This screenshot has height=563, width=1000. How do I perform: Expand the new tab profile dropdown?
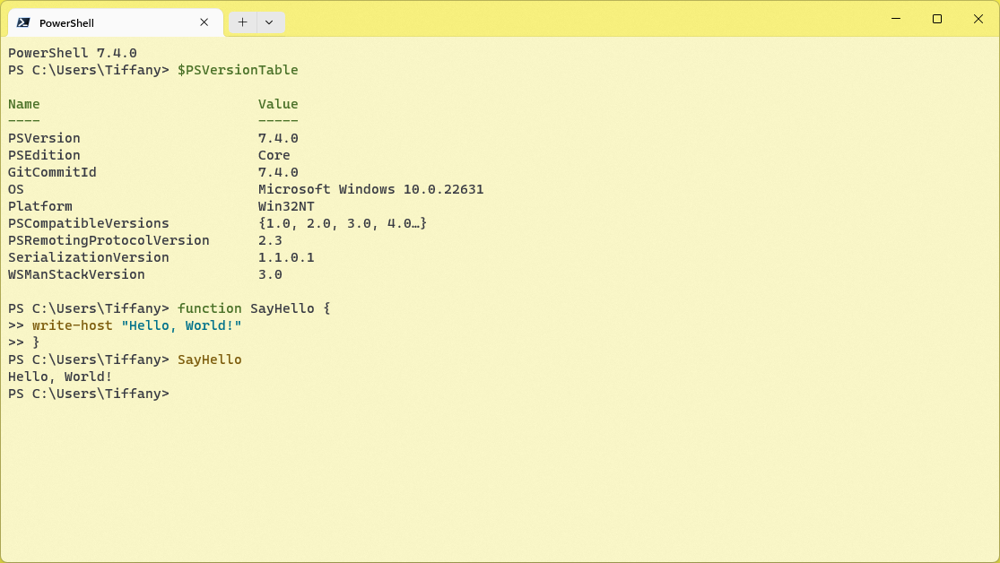[269, 22]
